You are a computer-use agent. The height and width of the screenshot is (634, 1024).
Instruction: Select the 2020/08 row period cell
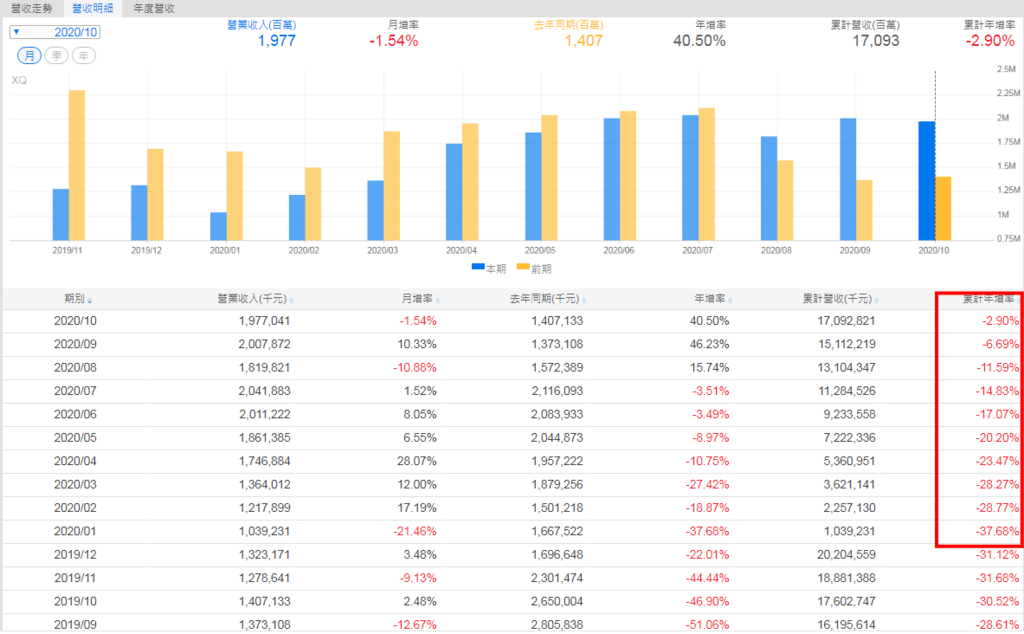coord(75,368)
